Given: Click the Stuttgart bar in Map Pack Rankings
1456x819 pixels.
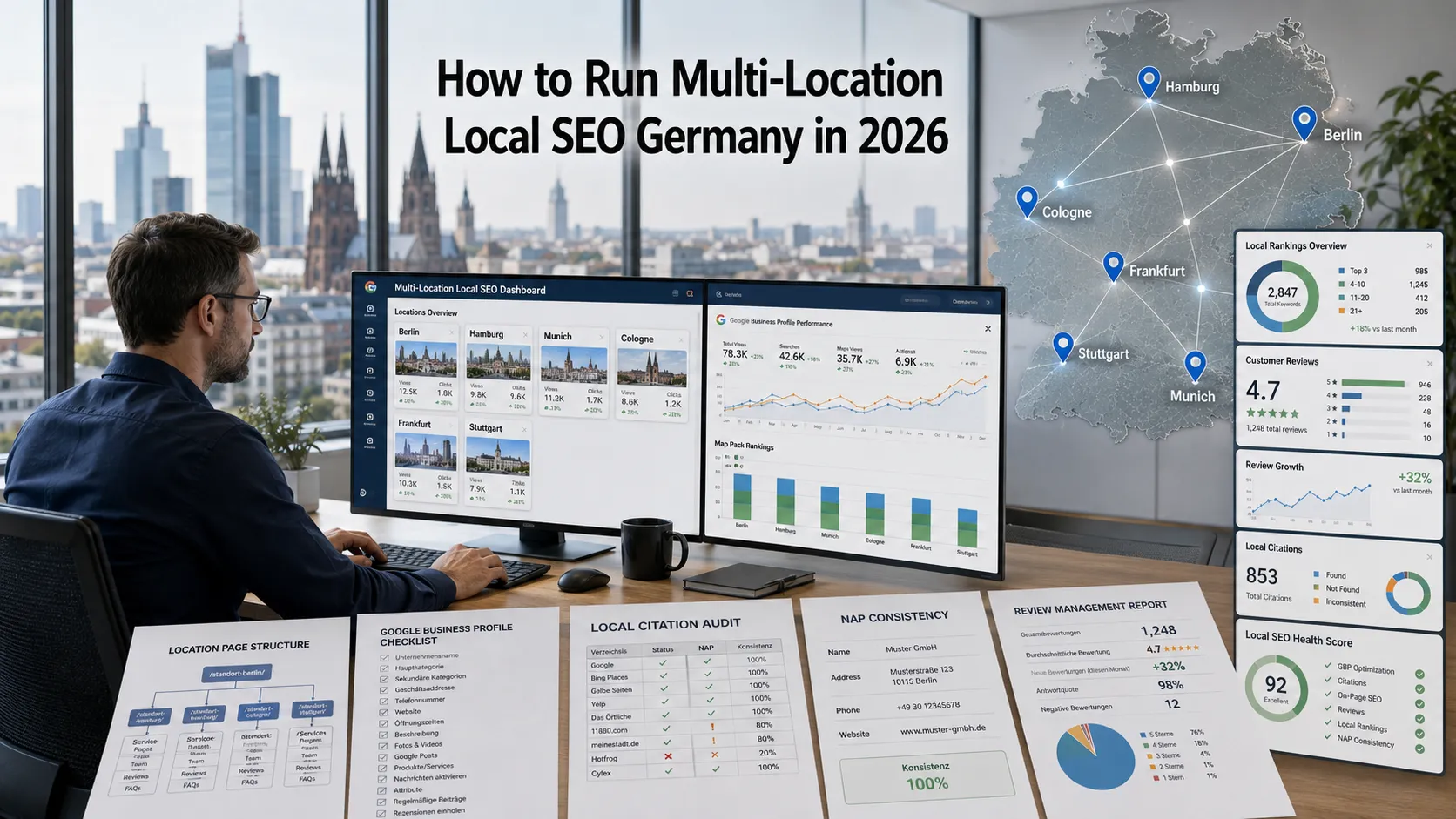Looking at the screenshot, I should tap(967, 528).
